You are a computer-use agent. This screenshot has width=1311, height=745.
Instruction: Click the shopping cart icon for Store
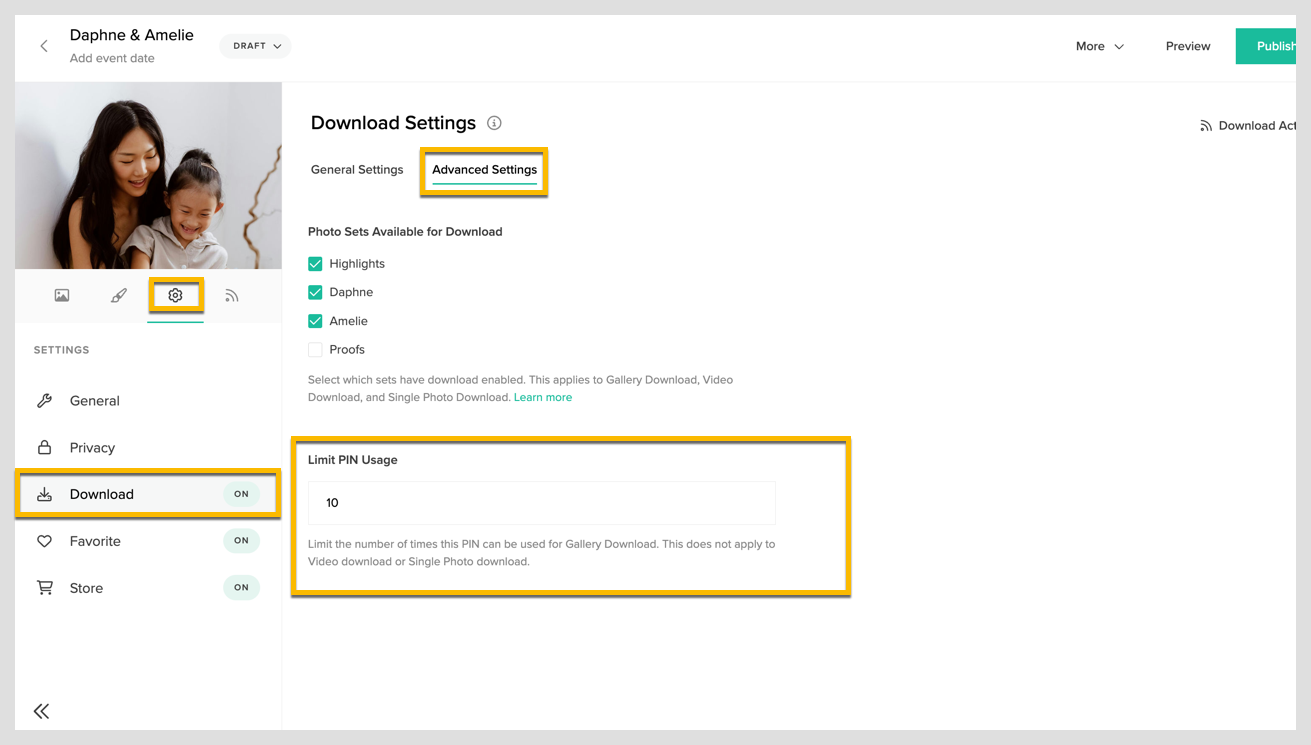click(x=44, y=587)
